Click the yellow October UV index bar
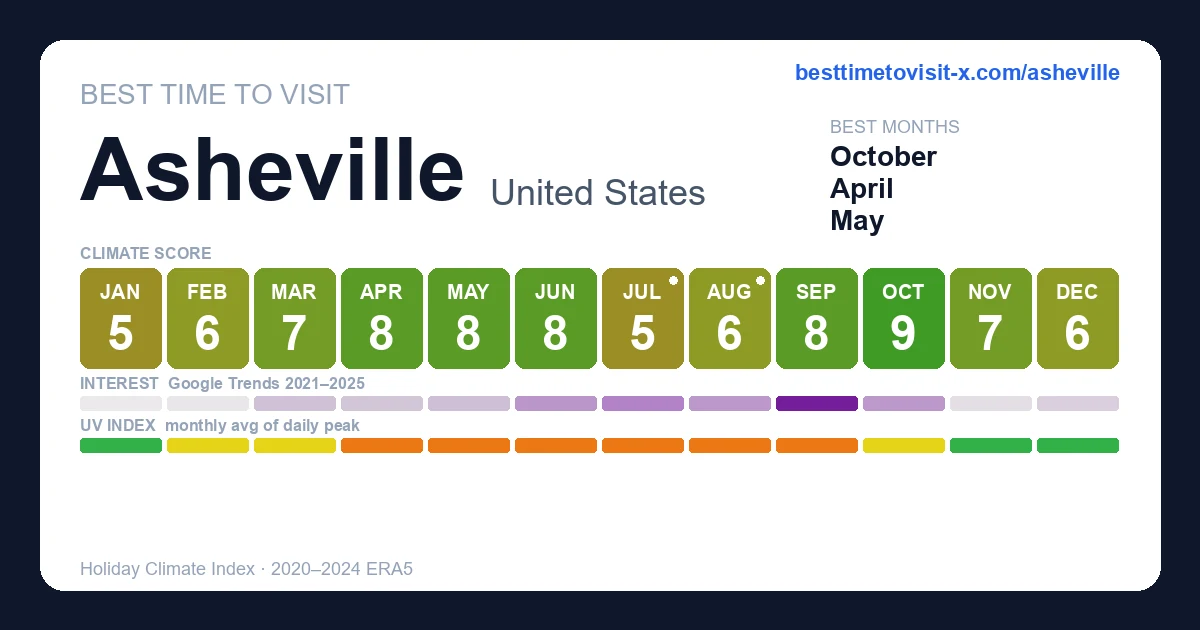The image size is (1200, 630). click(x=904, y=446)
